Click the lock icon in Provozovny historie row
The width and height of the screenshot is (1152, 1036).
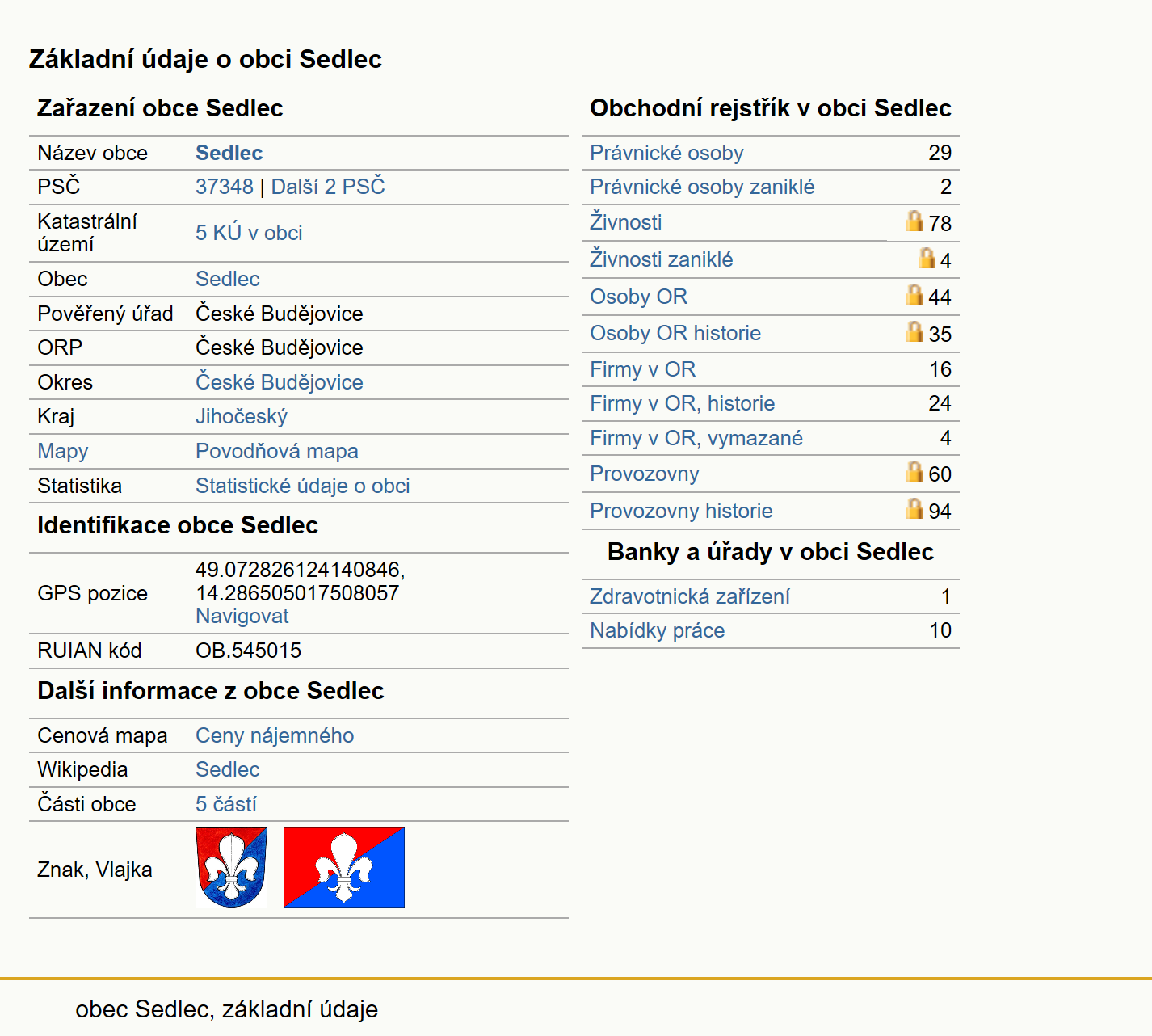[914, 508]
